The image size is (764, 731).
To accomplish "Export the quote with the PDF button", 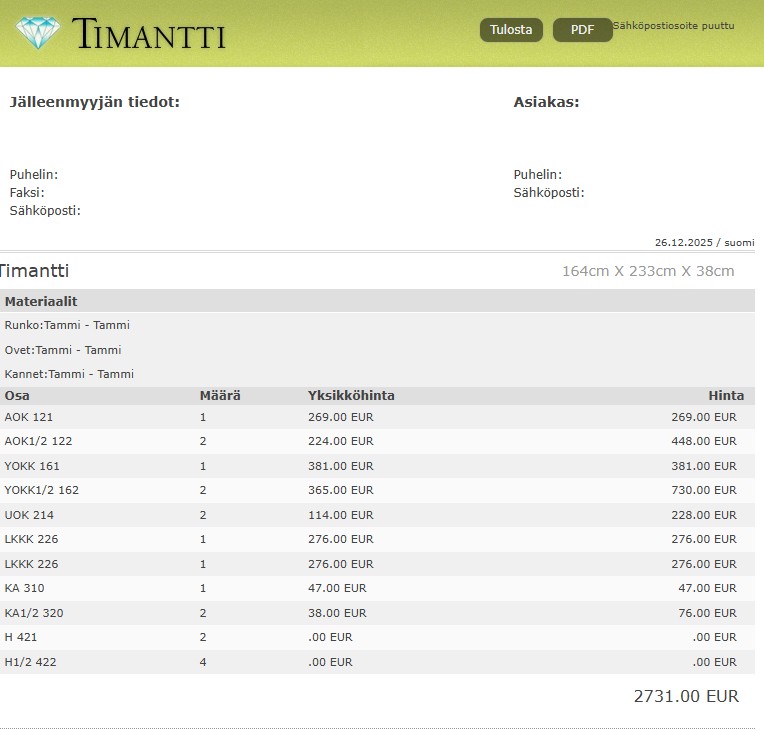I will 582,30.
